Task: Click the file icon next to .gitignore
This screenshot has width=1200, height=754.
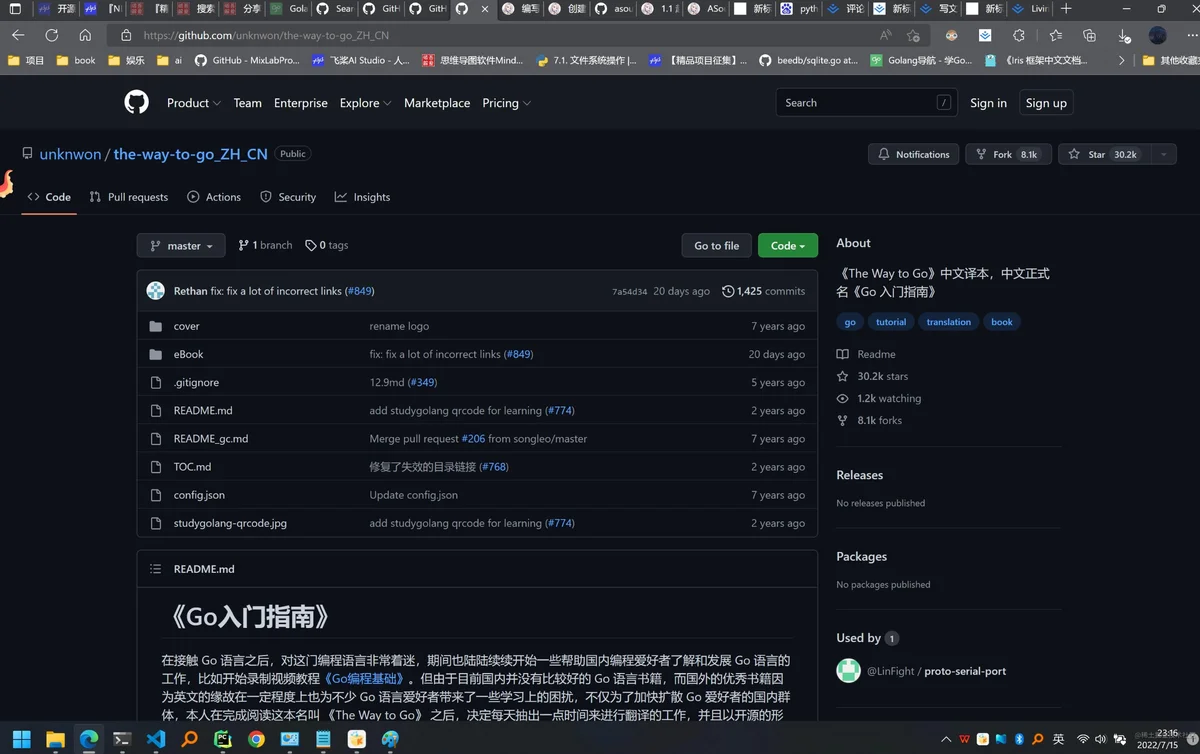Action: coord(155,382)
